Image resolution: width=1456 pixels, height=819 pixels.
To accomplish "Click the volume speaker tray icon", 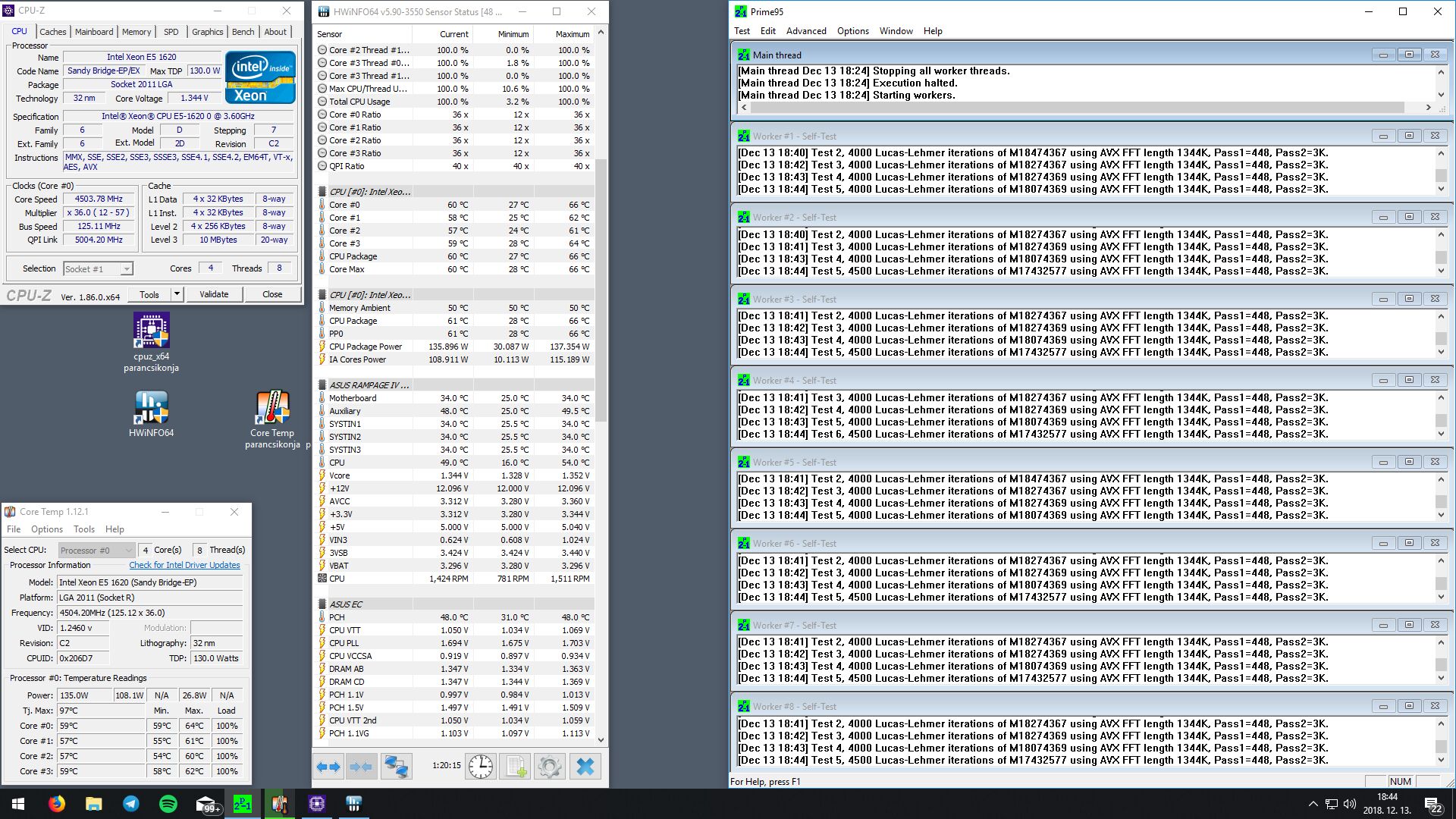I will (1349, 804).
